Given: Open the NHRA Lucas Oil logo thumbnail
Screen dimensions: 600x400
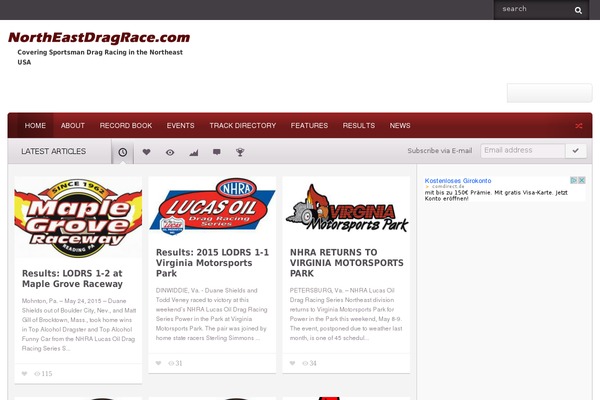Looking at the screenshot, I should [212, 207].
